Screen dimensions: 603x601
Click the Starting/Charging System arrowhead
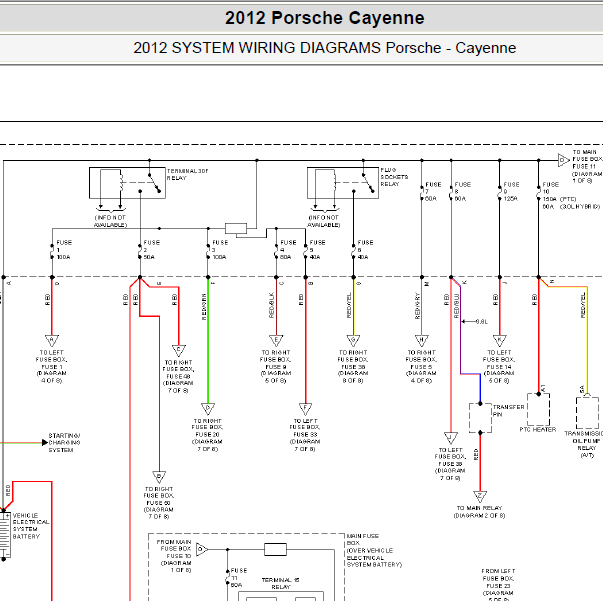pos(45,443)
